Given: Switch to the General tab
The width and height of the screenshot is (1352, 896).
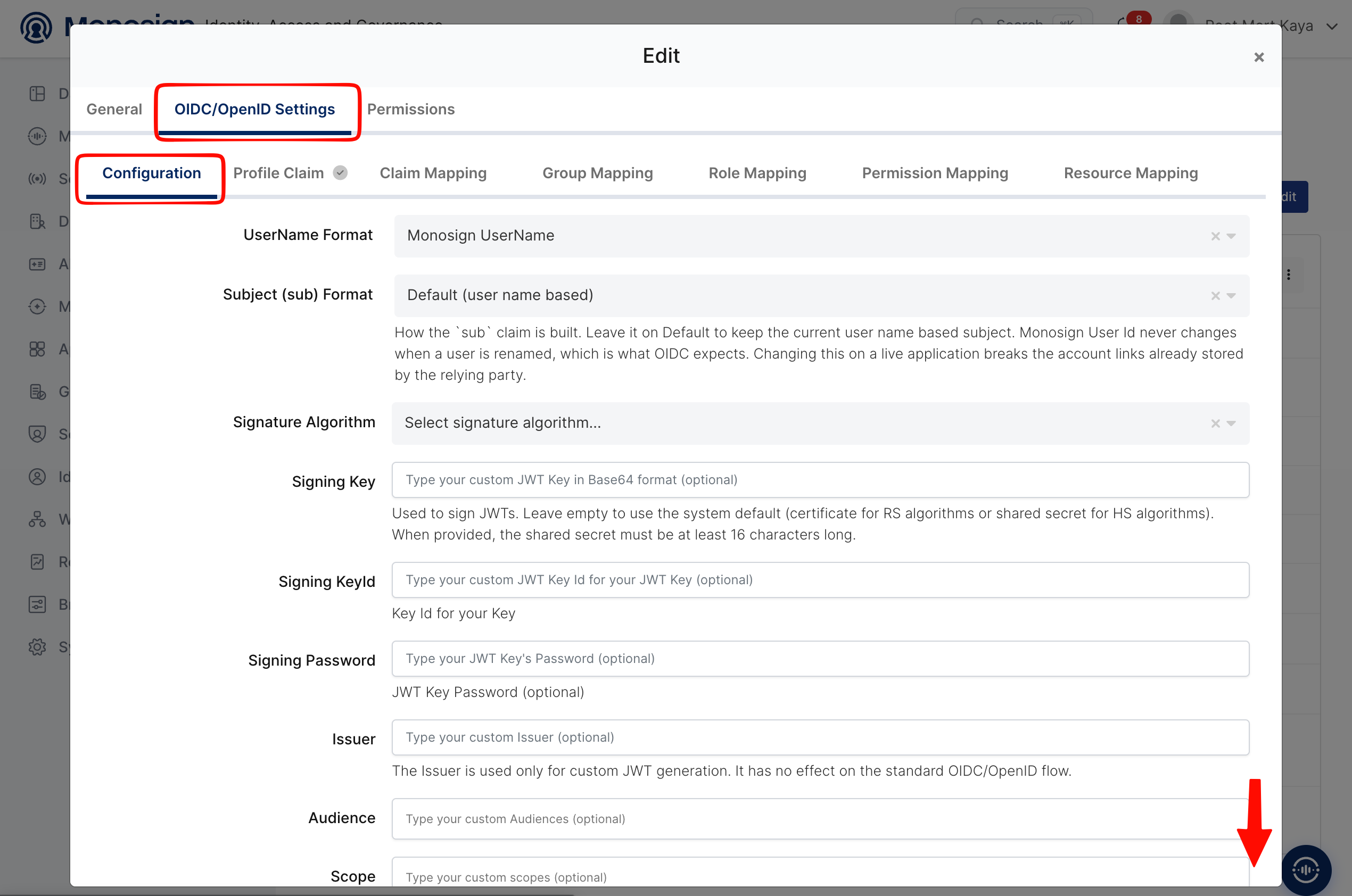Looking at the screenshot, I should [x=114, y=109].
